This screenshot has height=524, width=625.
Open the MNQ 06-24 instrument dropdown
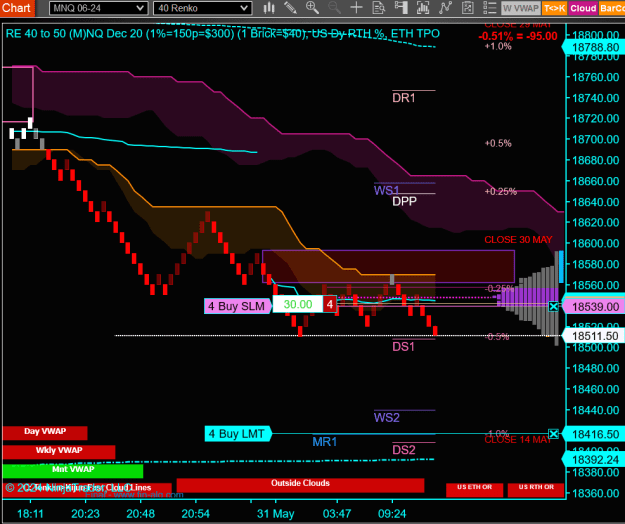98,8
